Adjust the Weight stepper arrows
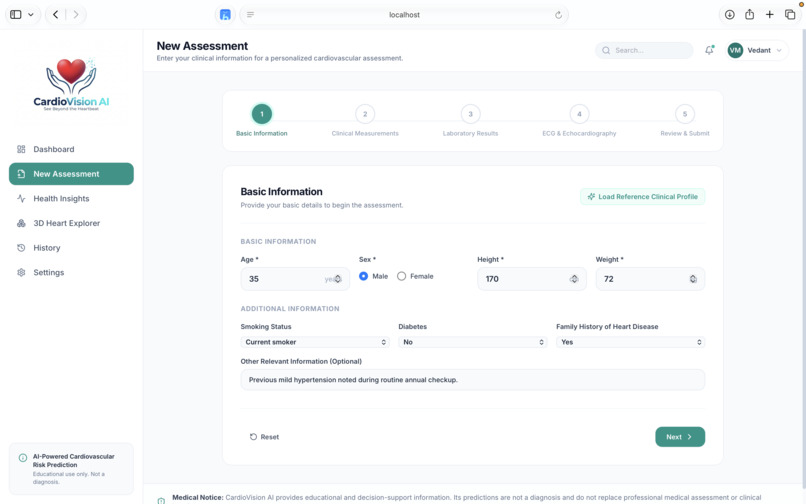This screenshot has width=806, height=504. (x=693, y=279)
